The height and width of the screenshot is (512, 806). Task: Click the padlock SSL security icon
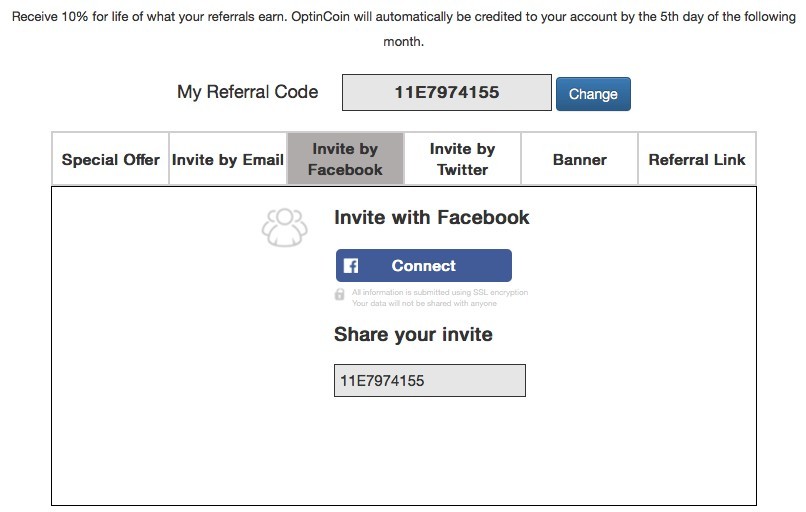[339, 294]
